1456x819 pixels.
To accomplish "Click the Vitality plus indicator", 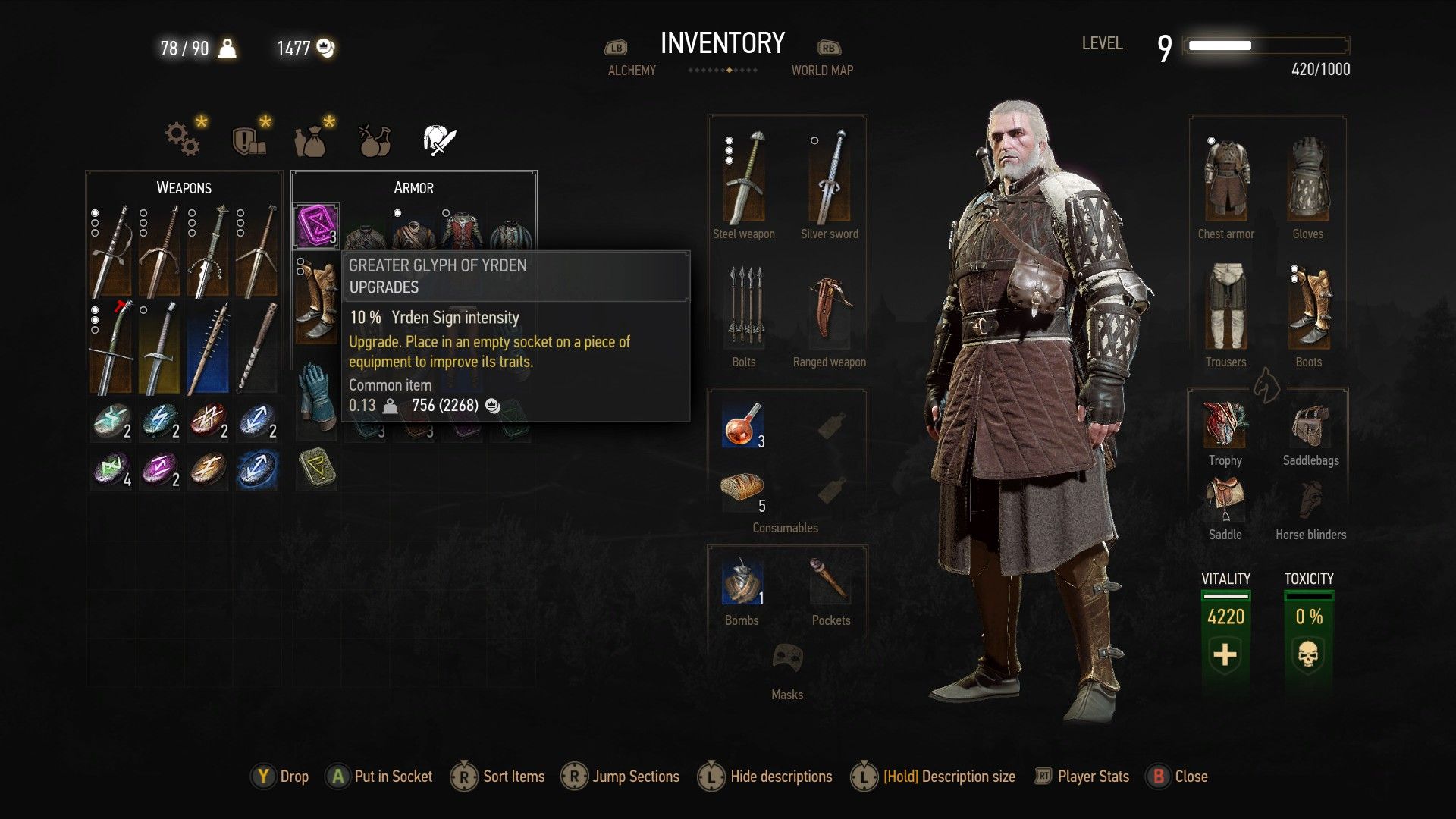I will coord(1225,654).
